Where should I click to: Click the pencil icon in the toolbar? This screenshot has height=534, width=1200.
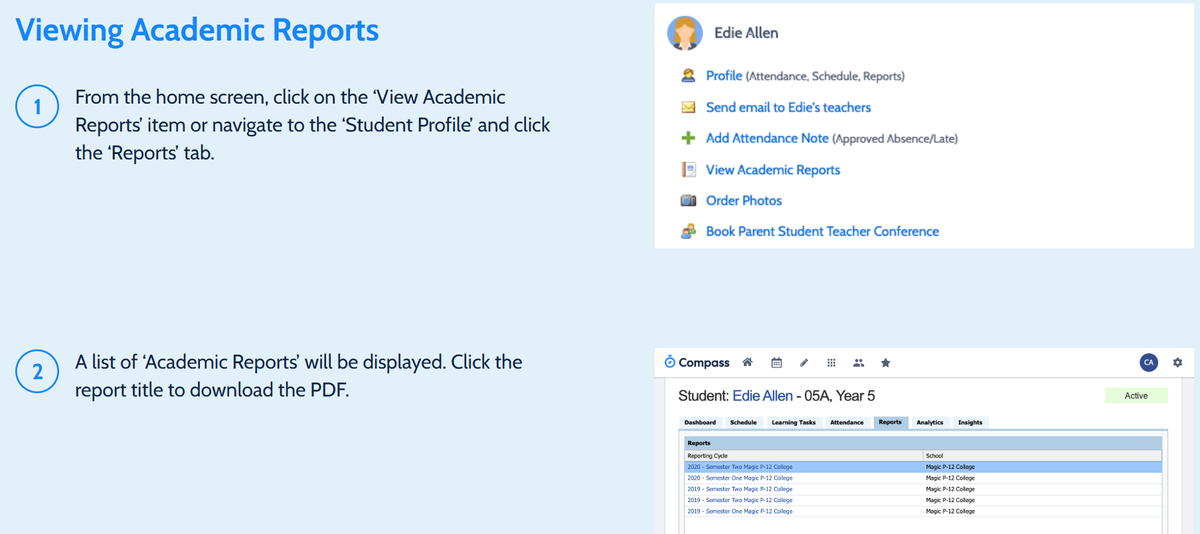(804, 363)
